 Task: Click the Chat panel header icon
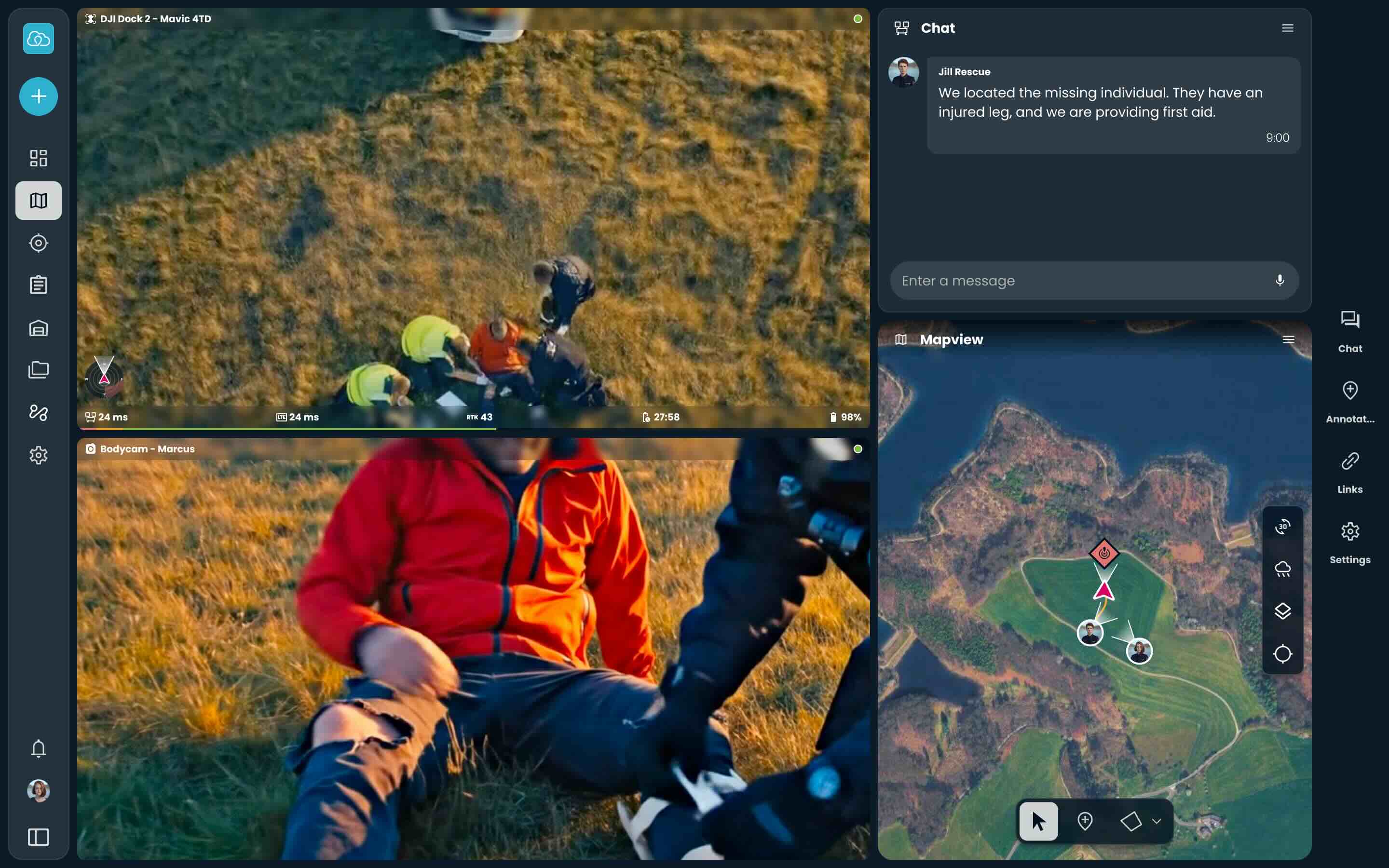tap(902, 28)
